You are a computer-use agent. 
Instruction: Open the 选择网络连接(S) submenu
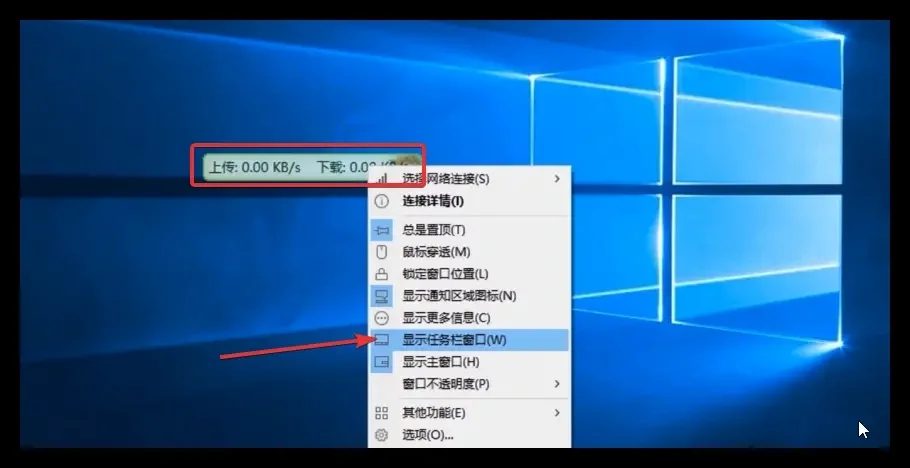[469, 179]
